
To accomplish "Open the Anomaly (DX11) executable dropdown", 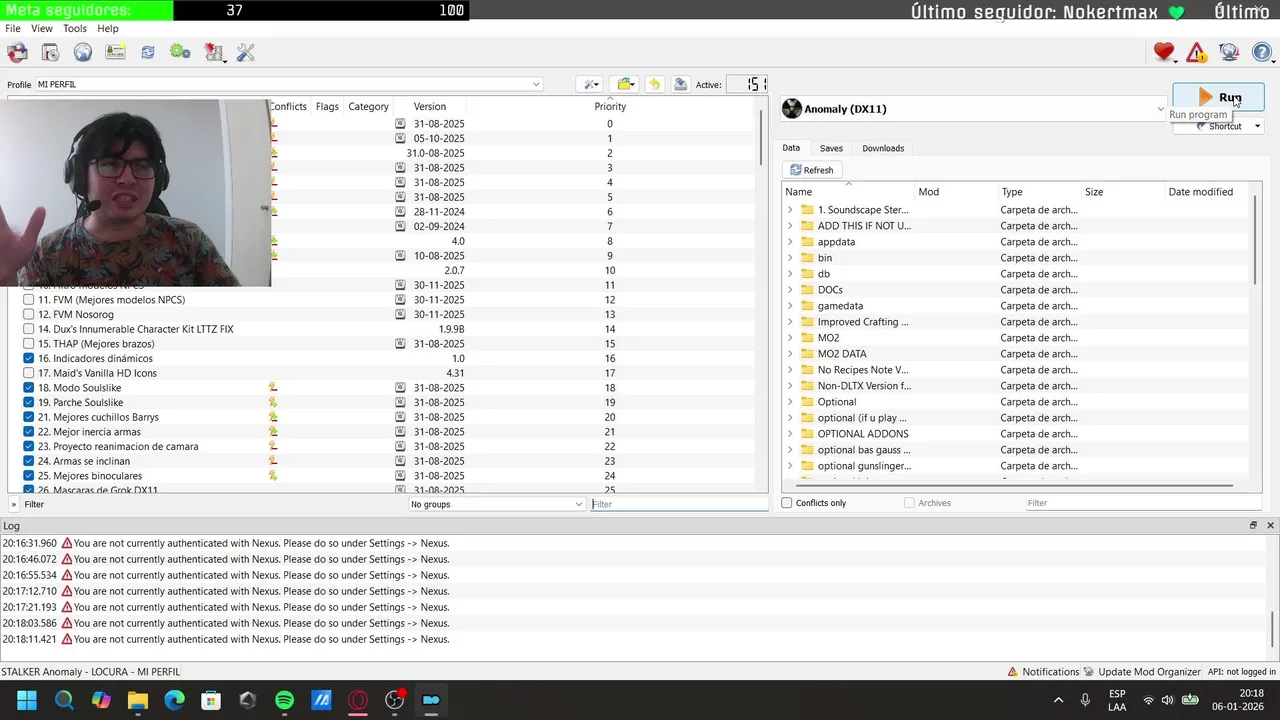I will click(x=974, y=109).
